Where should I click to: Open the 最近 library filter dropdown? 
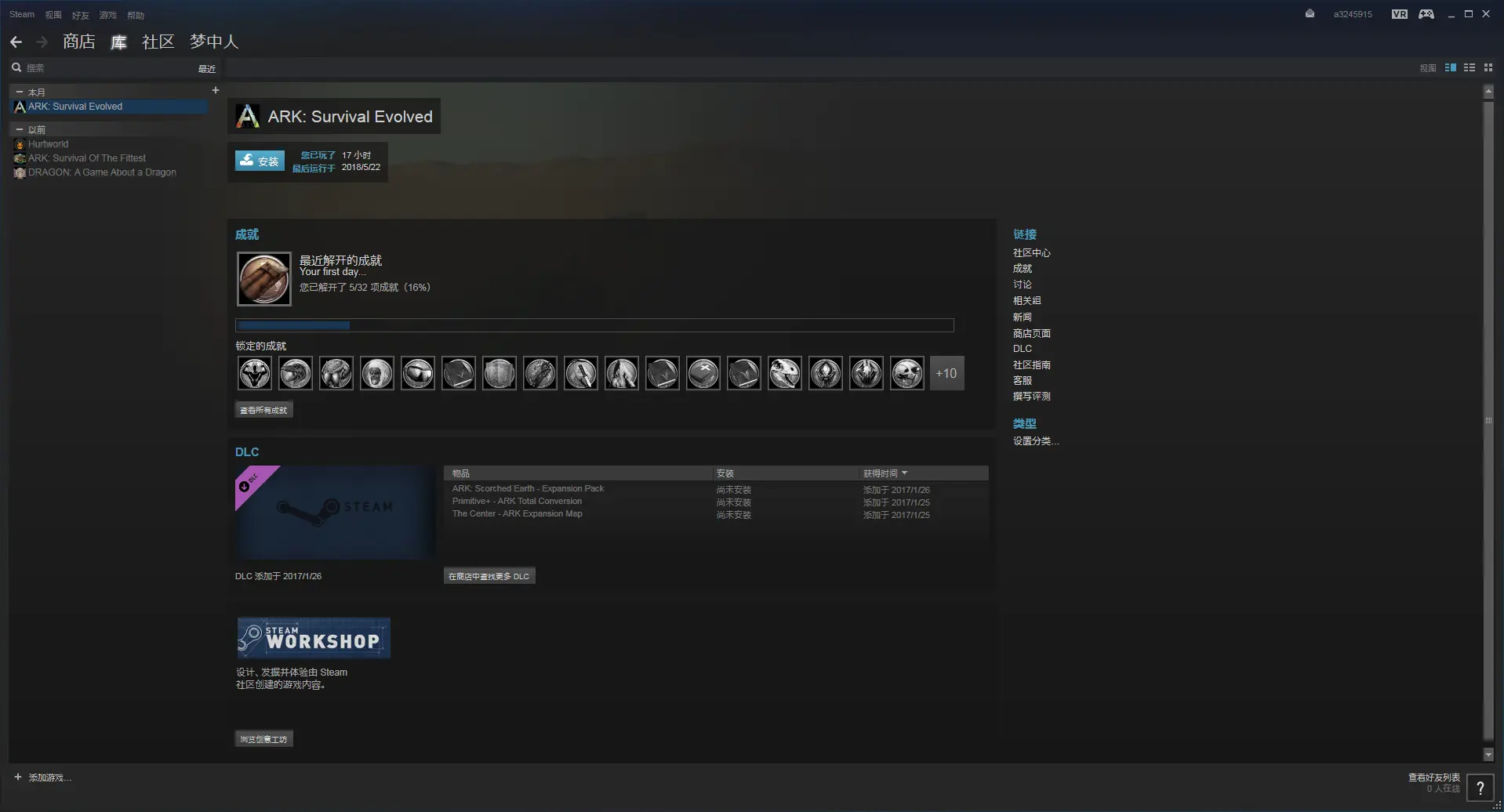click(x=207, y=69)
